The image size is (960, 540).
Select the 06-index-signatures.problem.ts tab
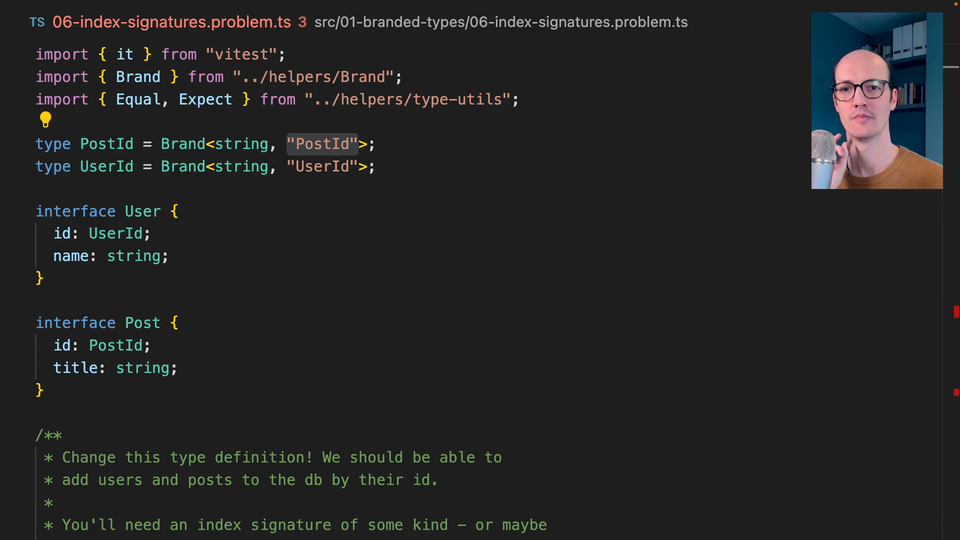(173, 22)
